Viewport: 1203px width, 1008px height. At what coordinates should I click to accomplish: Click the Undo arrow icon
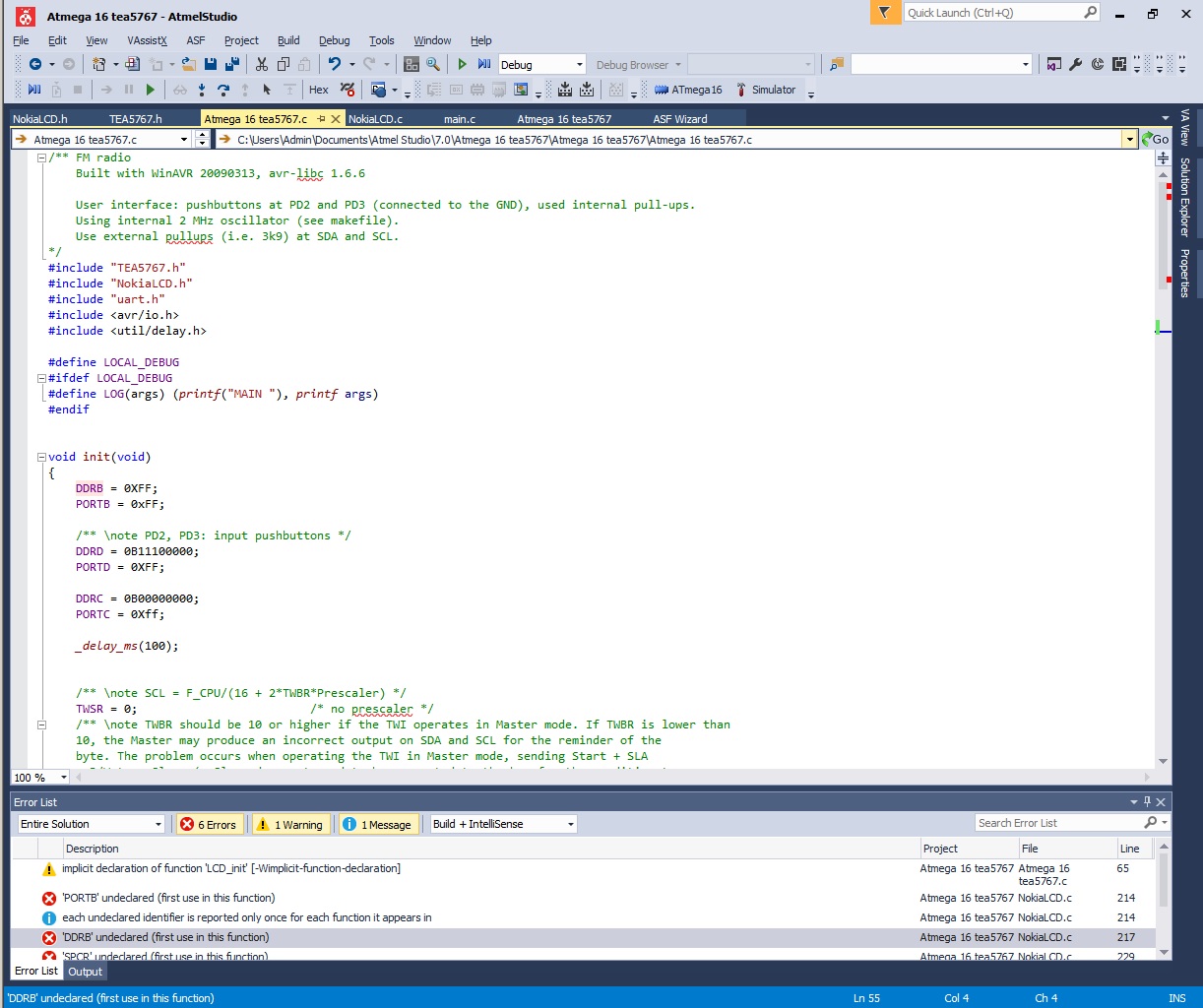335,65
